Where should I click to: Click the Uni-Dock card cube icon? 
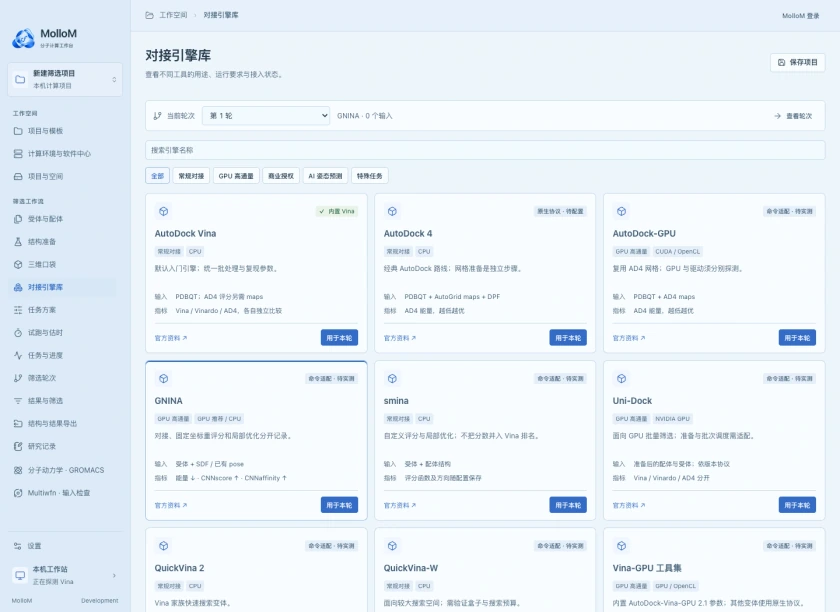click(x=621, y=378)
